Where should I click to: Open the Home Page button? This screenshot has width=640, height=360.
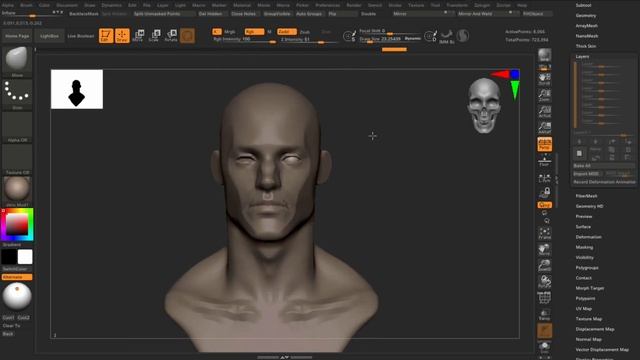click(x=17, y=36)
